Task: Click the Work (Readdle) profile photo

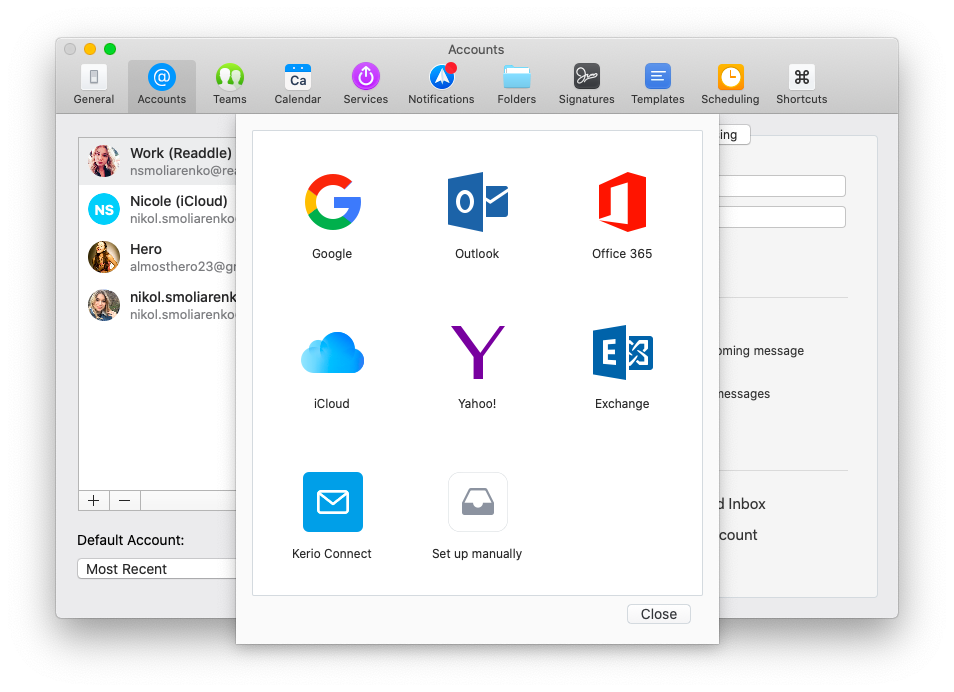Action: click(x=104, y=161)
